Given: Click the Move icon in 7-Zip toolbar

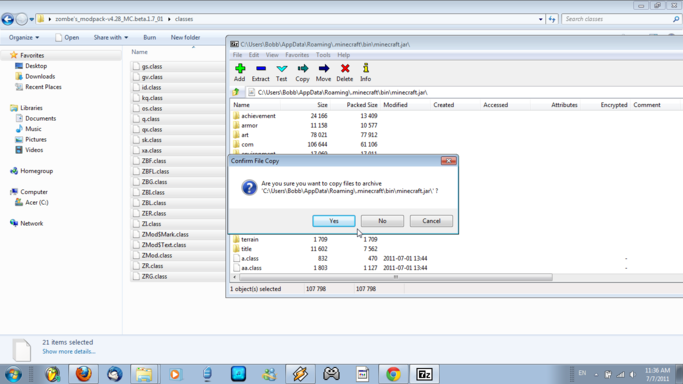Looking at the screenshot, I should (x=323, y=72).
